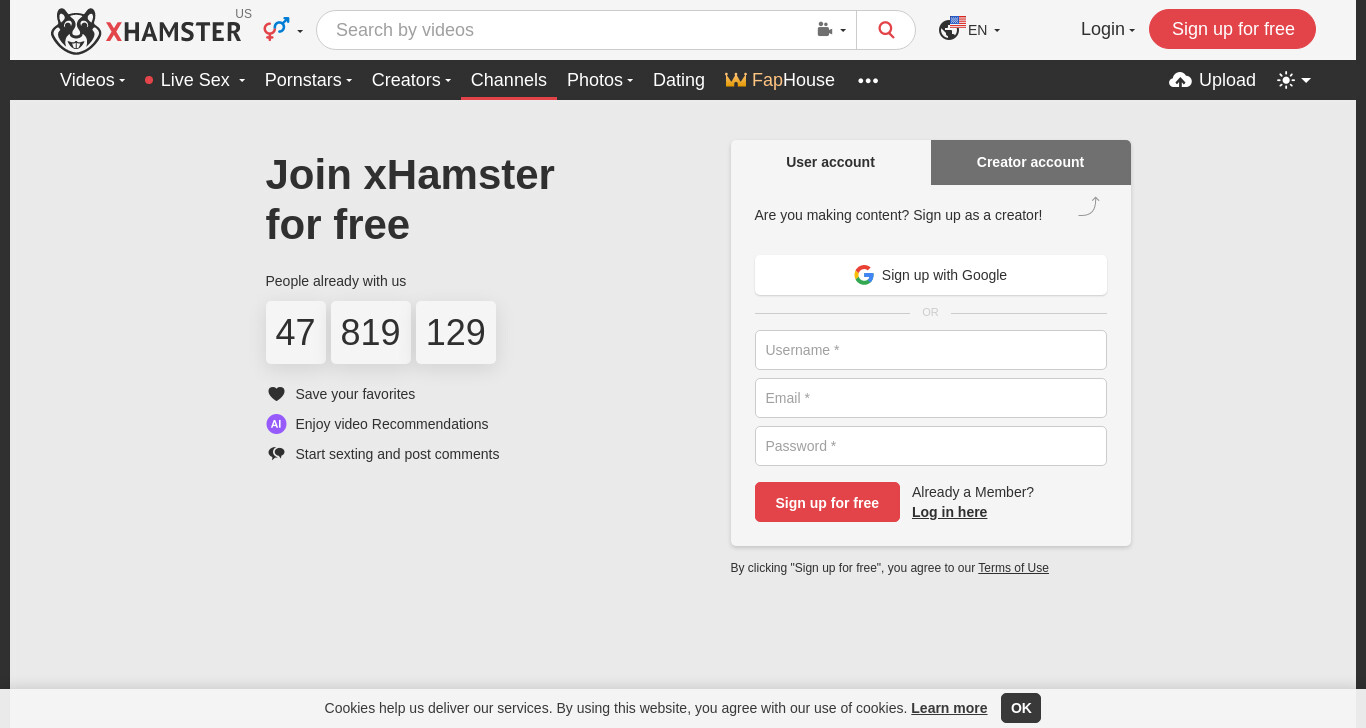Screen dimensions: 1366x728
Task: Open the three-dots more menu
Action: click(868, 80)
